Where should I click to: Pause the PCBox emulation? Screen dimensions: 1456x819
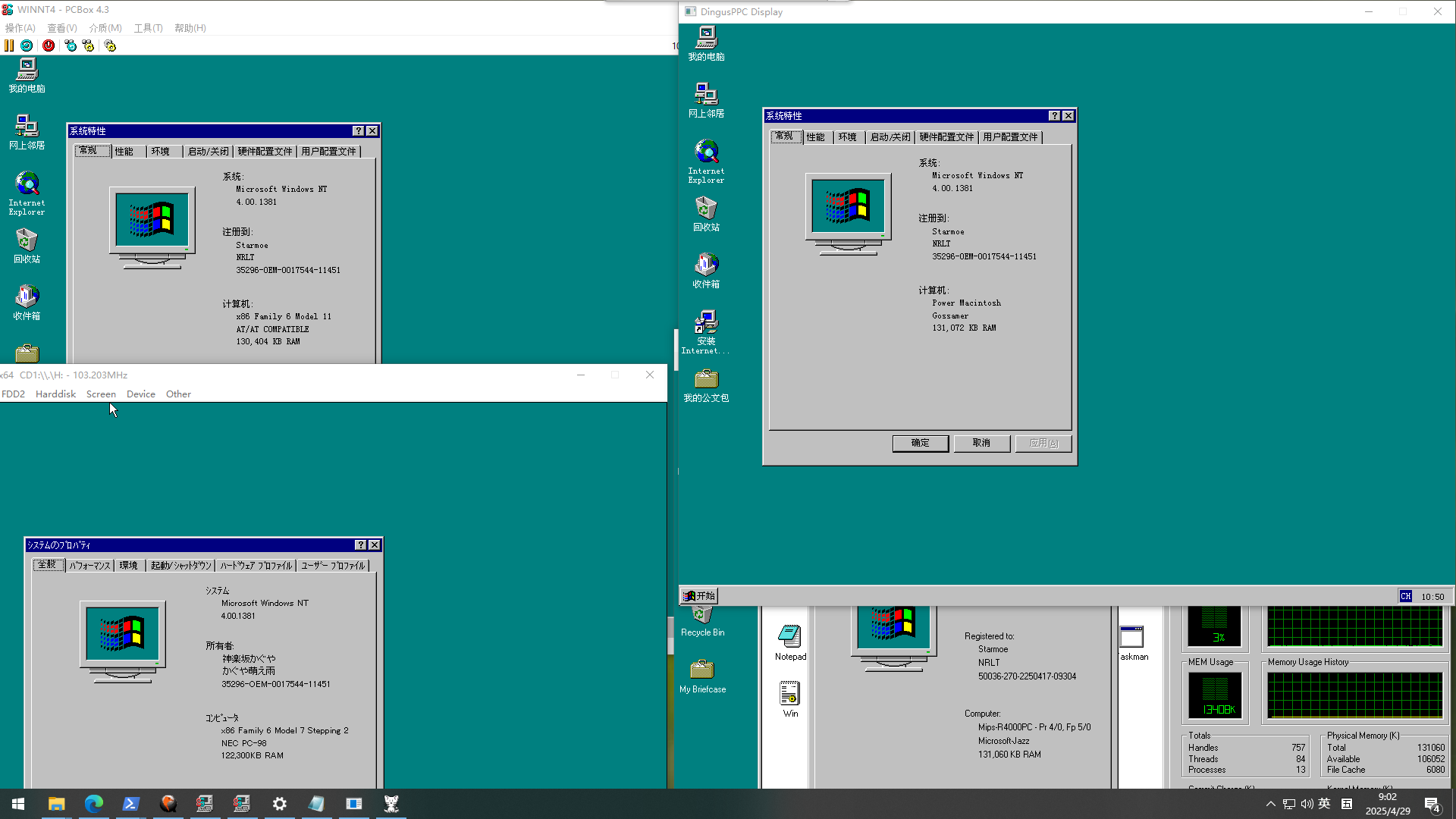[9, 45]
